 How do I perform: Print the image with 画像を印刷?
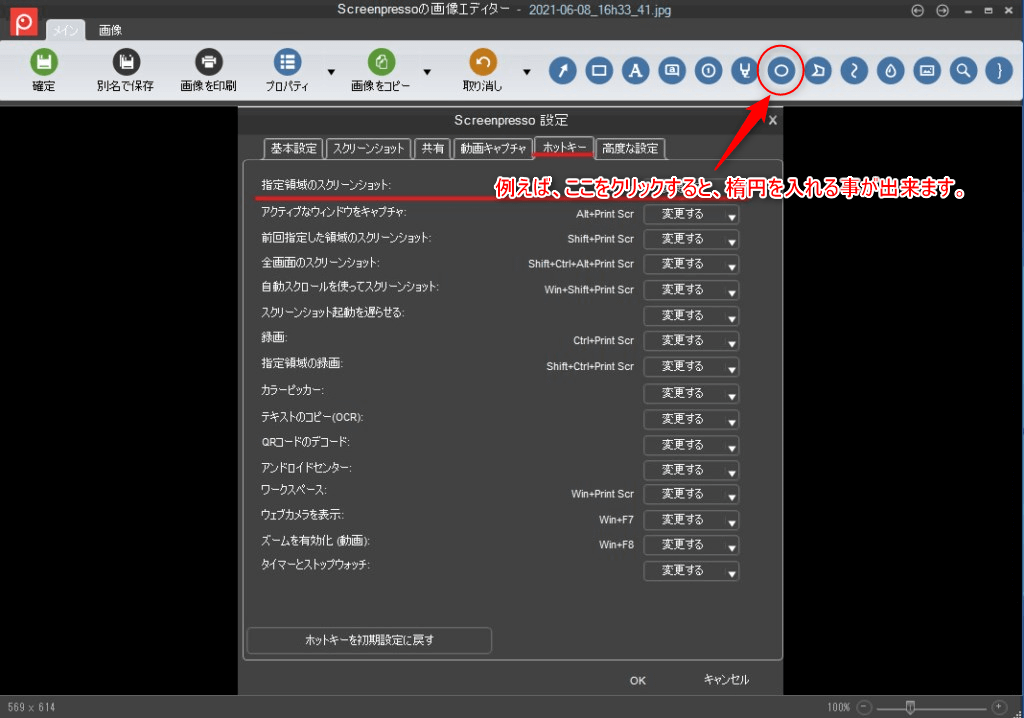point(208,62)
